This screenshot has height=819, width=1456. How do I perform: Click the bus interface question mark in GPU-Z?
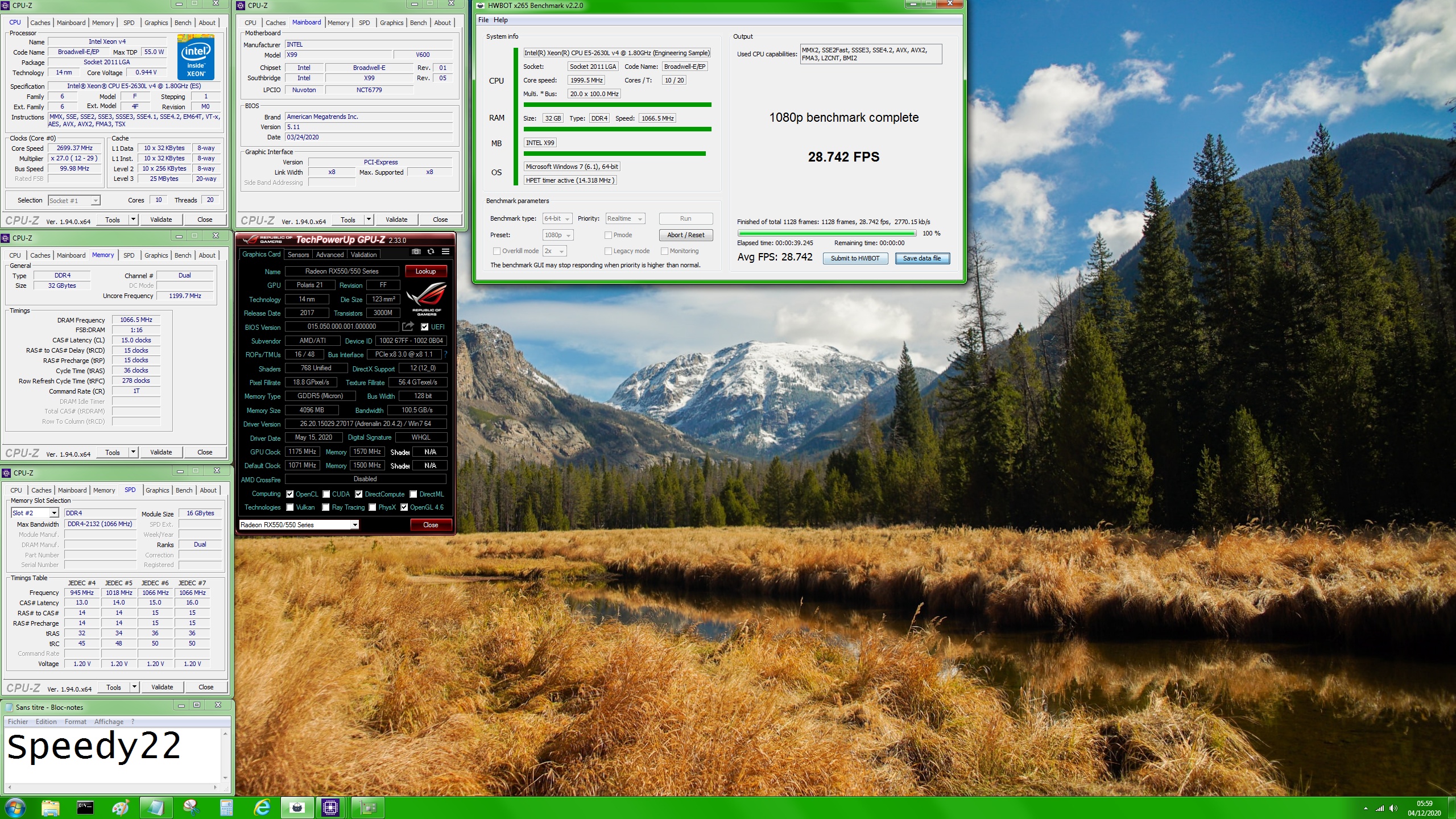tap(445, 354)
